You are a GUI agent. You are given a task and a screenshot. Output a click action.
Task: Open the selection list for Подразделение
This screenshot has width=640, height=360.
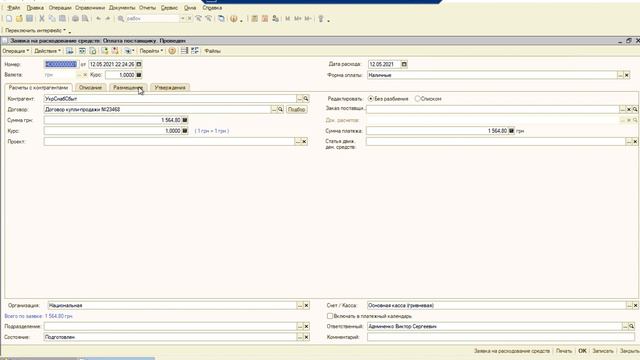pos(300,327)
